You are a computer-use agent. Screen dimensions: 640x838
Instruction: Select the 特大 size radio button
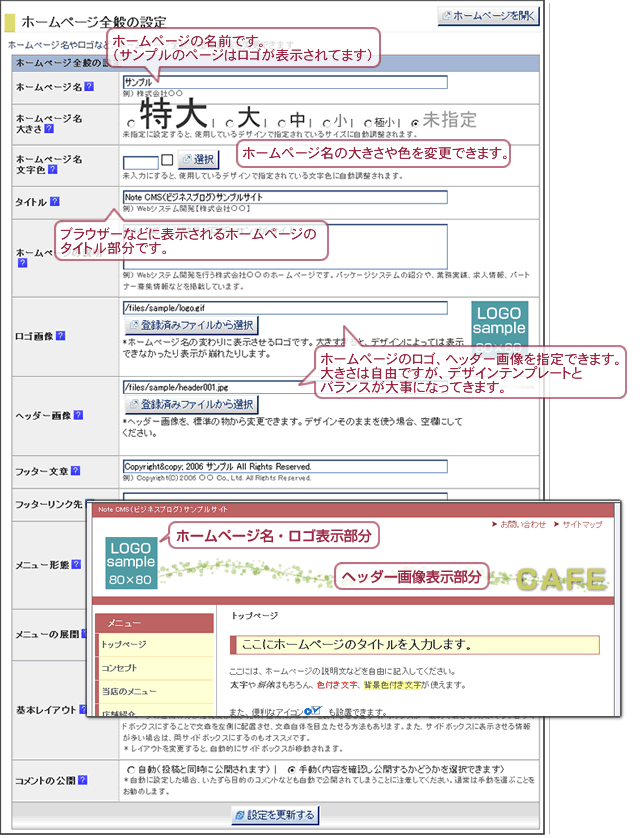pos(131,123)
